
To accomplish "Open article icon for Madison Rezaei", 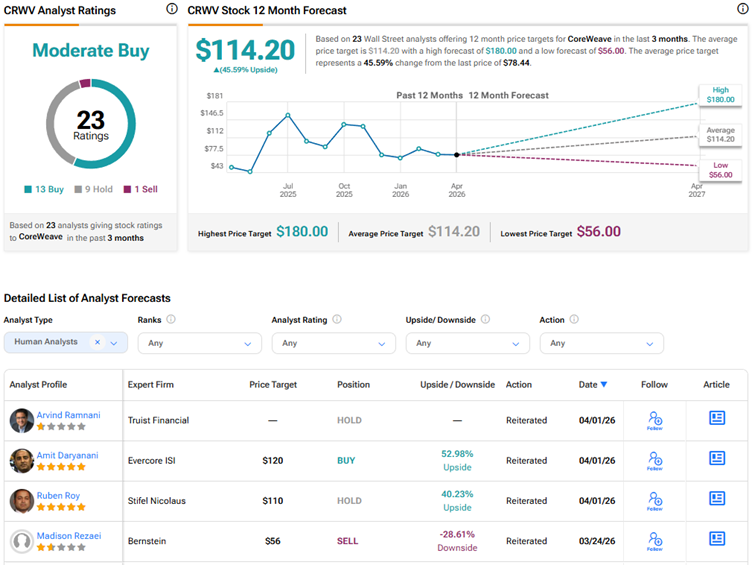I will tap(717, 538).
